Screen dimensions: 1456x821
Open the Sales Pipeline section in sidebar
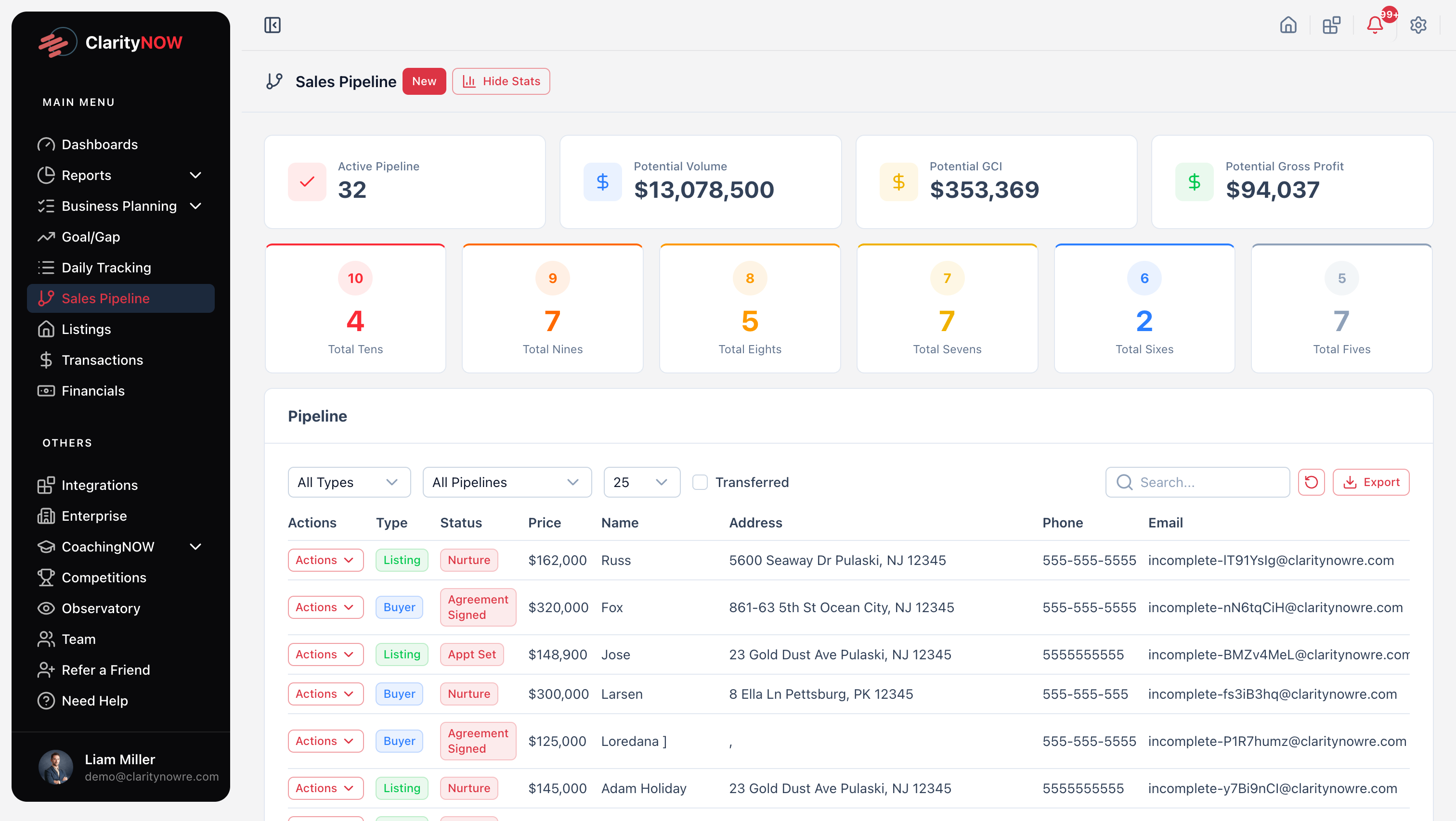pyautogui.click(x=105, y=298)
